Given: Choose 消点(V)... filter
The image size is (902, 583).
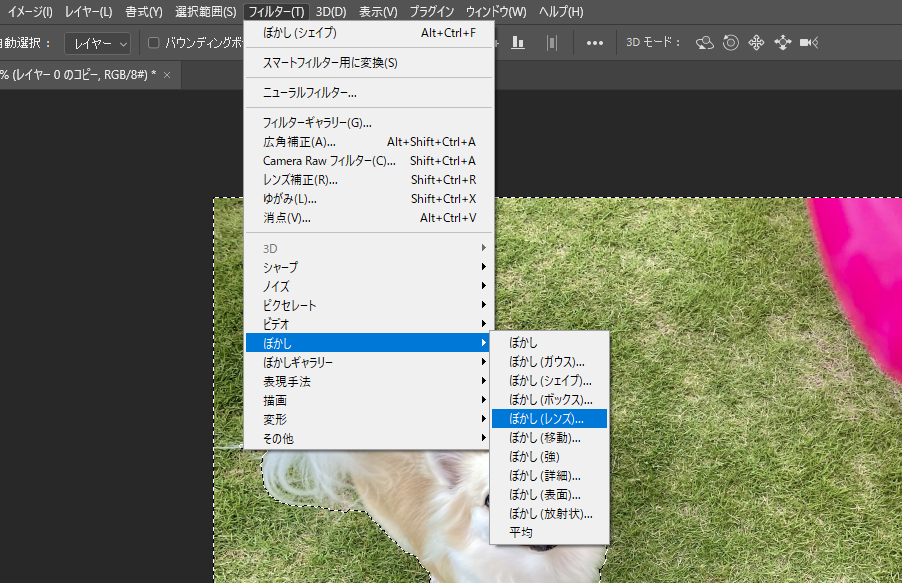Looking at the screenshot, I should coord(369,218).
